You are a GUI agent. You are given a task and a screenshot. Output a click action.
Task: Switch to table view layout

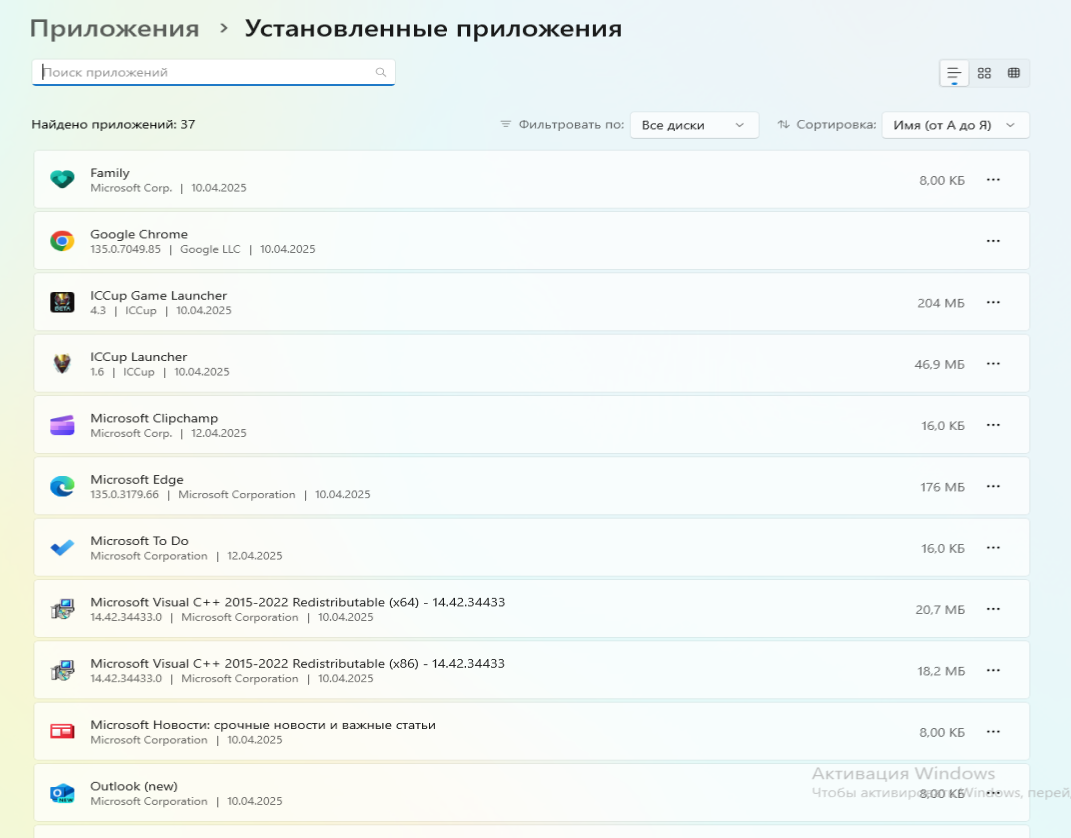[x=1014, y=73]
